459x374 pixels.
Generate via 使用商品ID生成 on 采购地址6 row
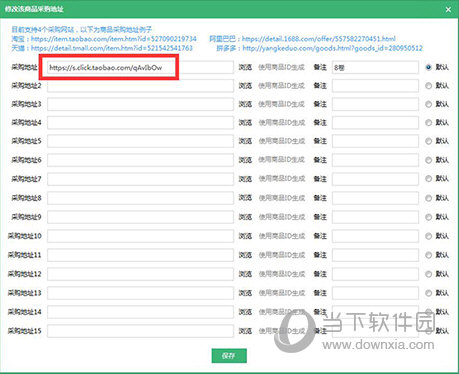pos(282,160)
